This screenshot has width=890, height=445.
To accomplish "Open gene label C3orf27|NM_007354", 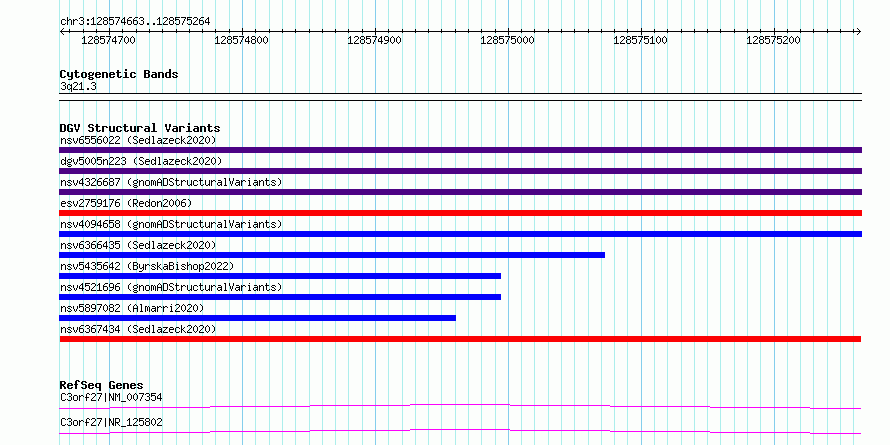I will tap(111, 398).
